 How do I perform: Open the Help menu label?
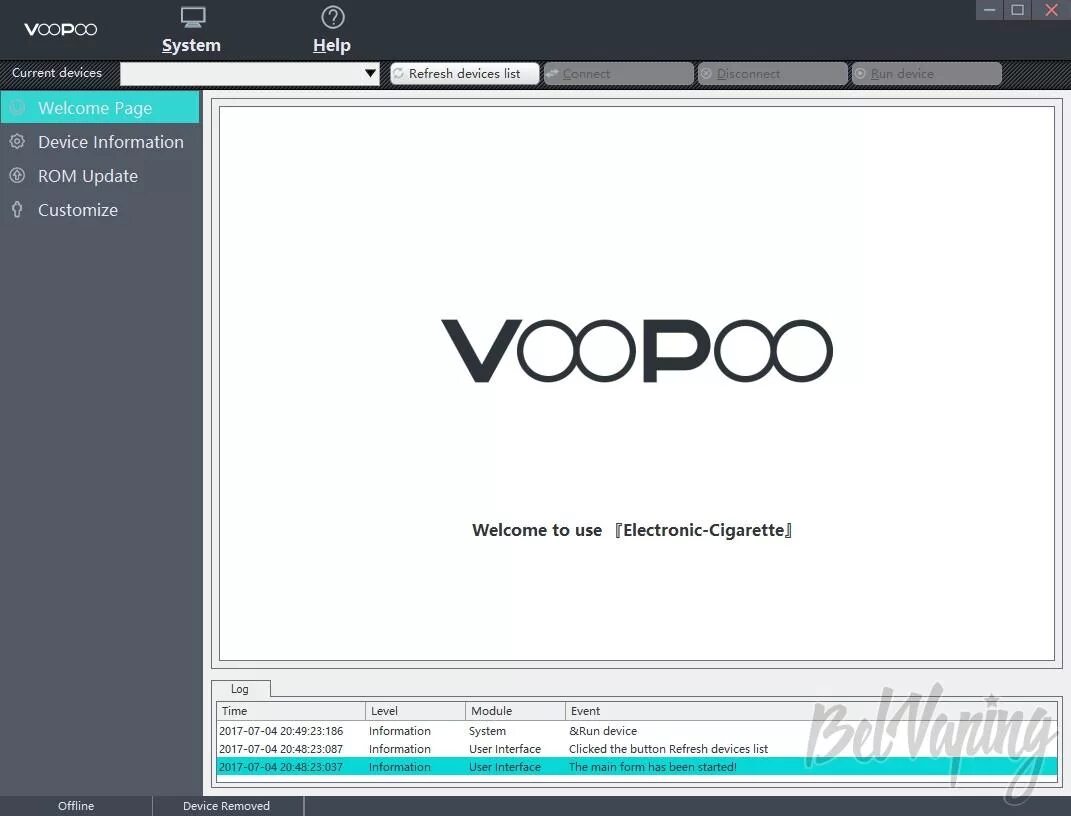pos(332,45)
